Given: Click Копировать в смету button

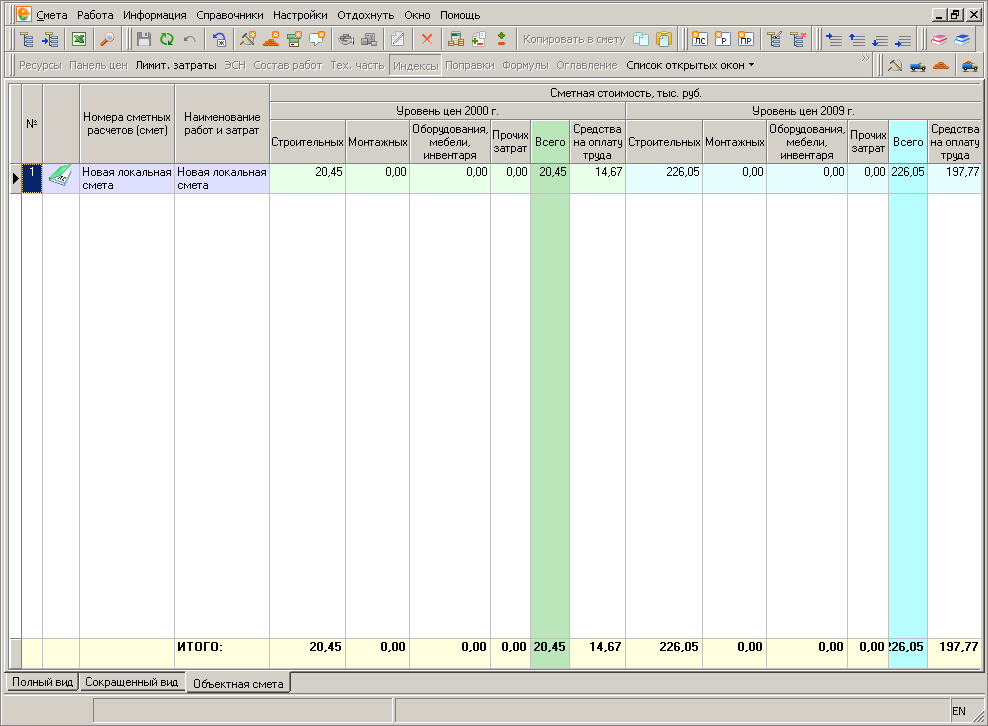Looking at the screenshot, I should tap(574, 39).
